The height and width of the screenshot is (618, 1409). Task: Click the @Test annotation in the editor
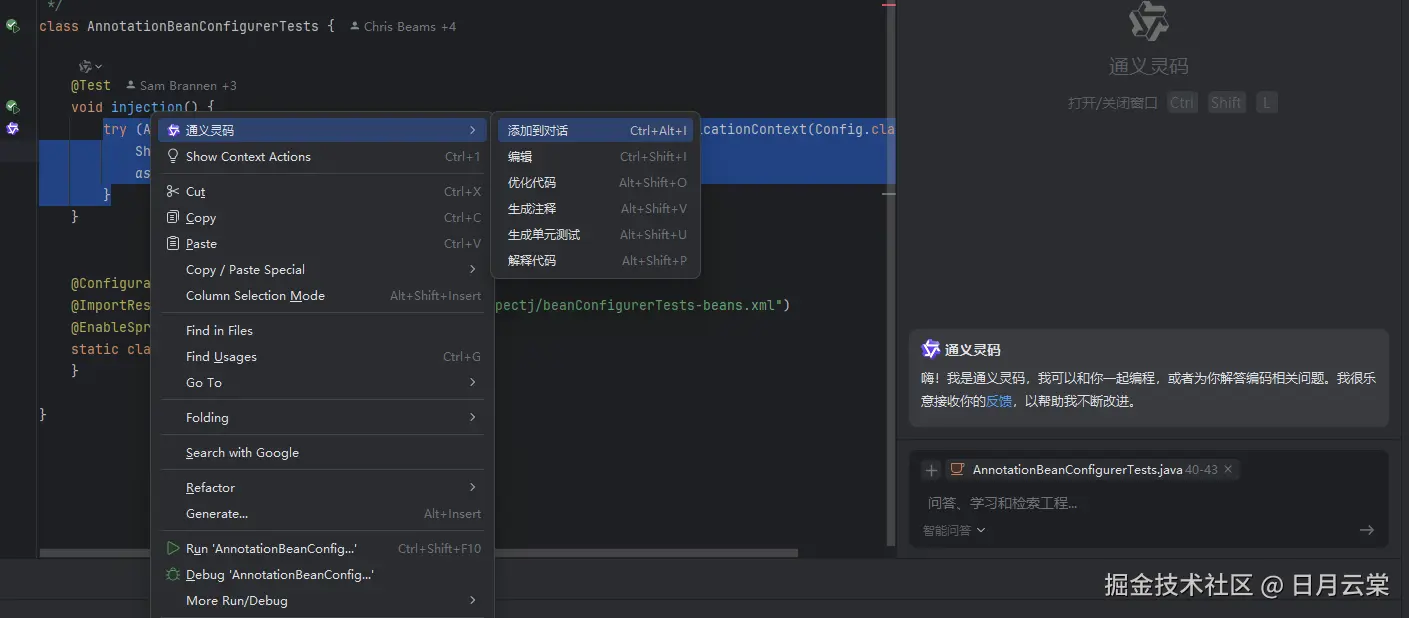point(91,86)
